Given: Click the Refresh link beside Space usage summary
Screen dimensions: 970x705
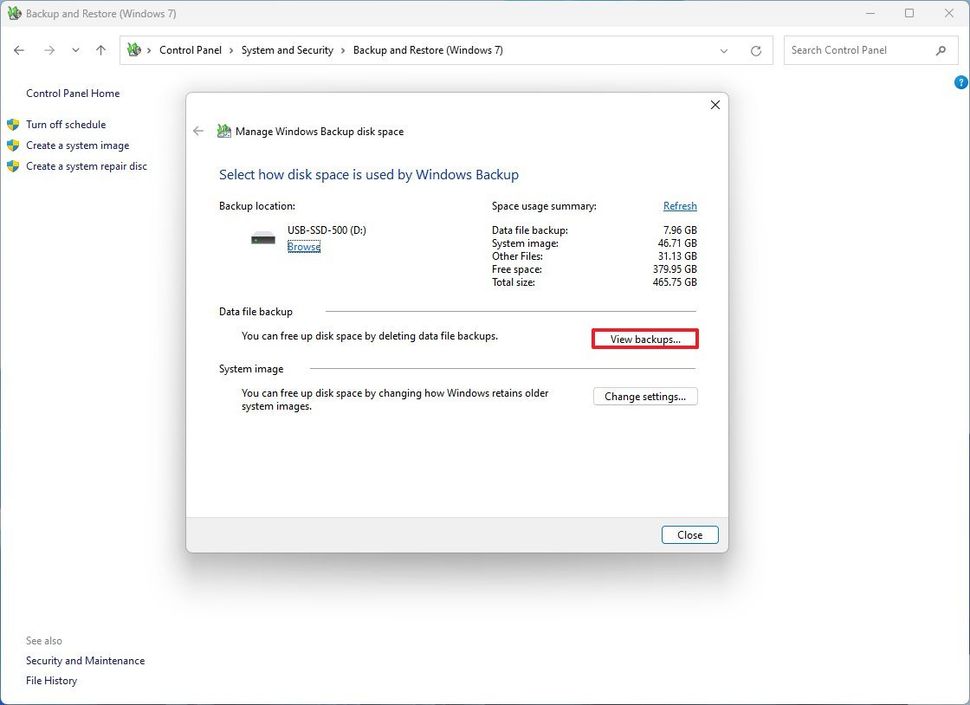Looking at the screenshot, I should coord(680,206).
